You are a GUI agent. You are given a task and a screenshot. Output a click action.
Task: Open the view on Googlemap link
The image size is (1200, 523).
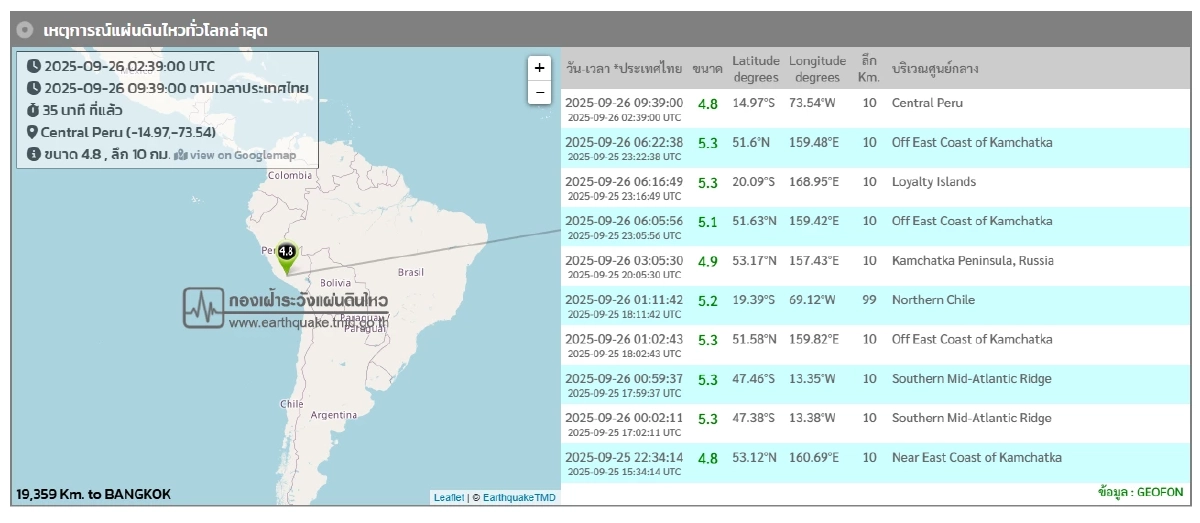242,155
